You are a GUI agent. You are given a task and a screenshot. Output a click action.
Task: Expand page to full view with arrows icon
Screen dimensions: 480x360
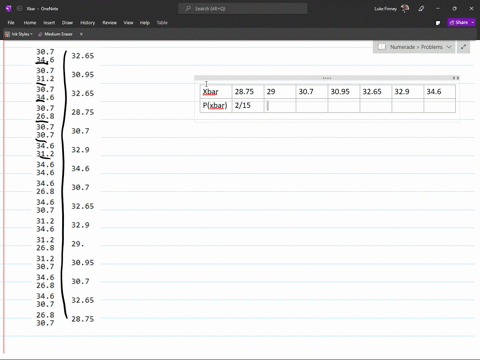tap(463, 47)
